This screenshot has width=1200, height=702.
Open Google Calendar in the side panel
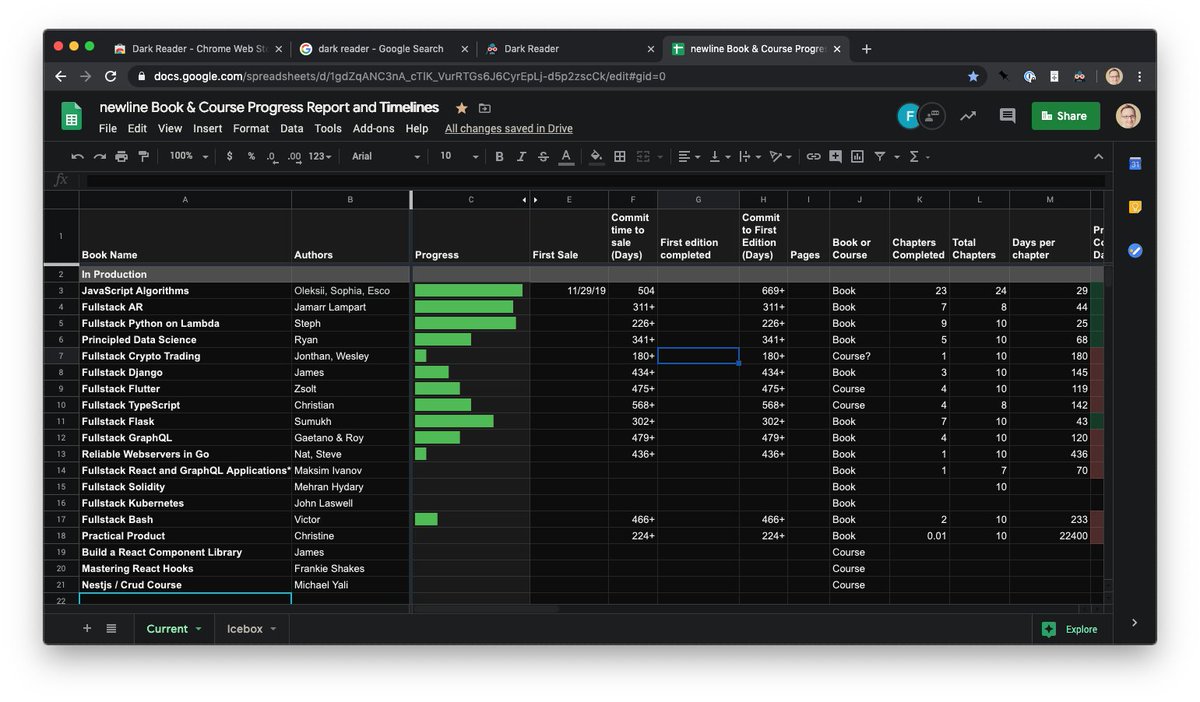[x=1135, y=164]
